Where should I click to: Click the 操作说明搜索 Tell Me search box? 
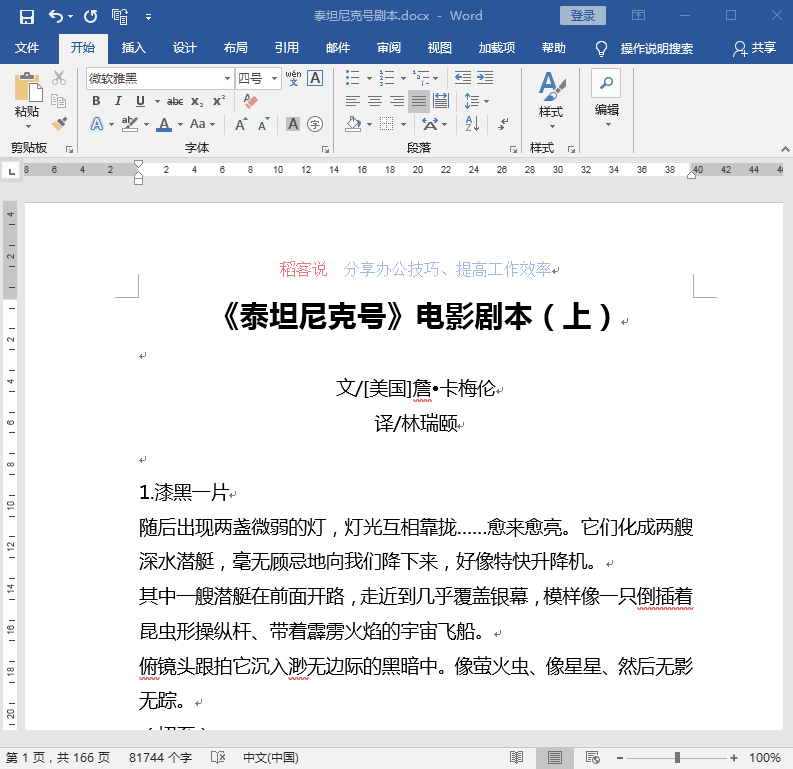pyautogui.click(x=656, y=49)
